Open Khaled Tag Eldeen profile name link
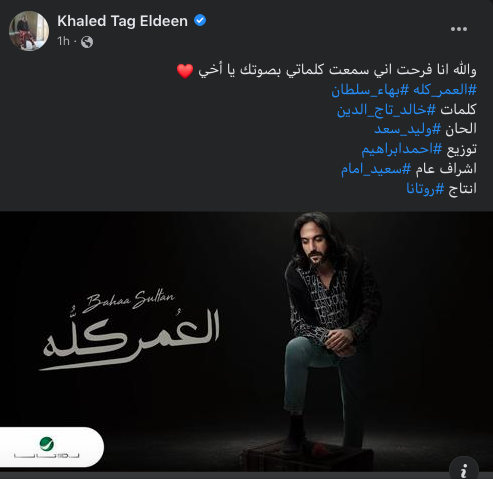 [122, 21]
